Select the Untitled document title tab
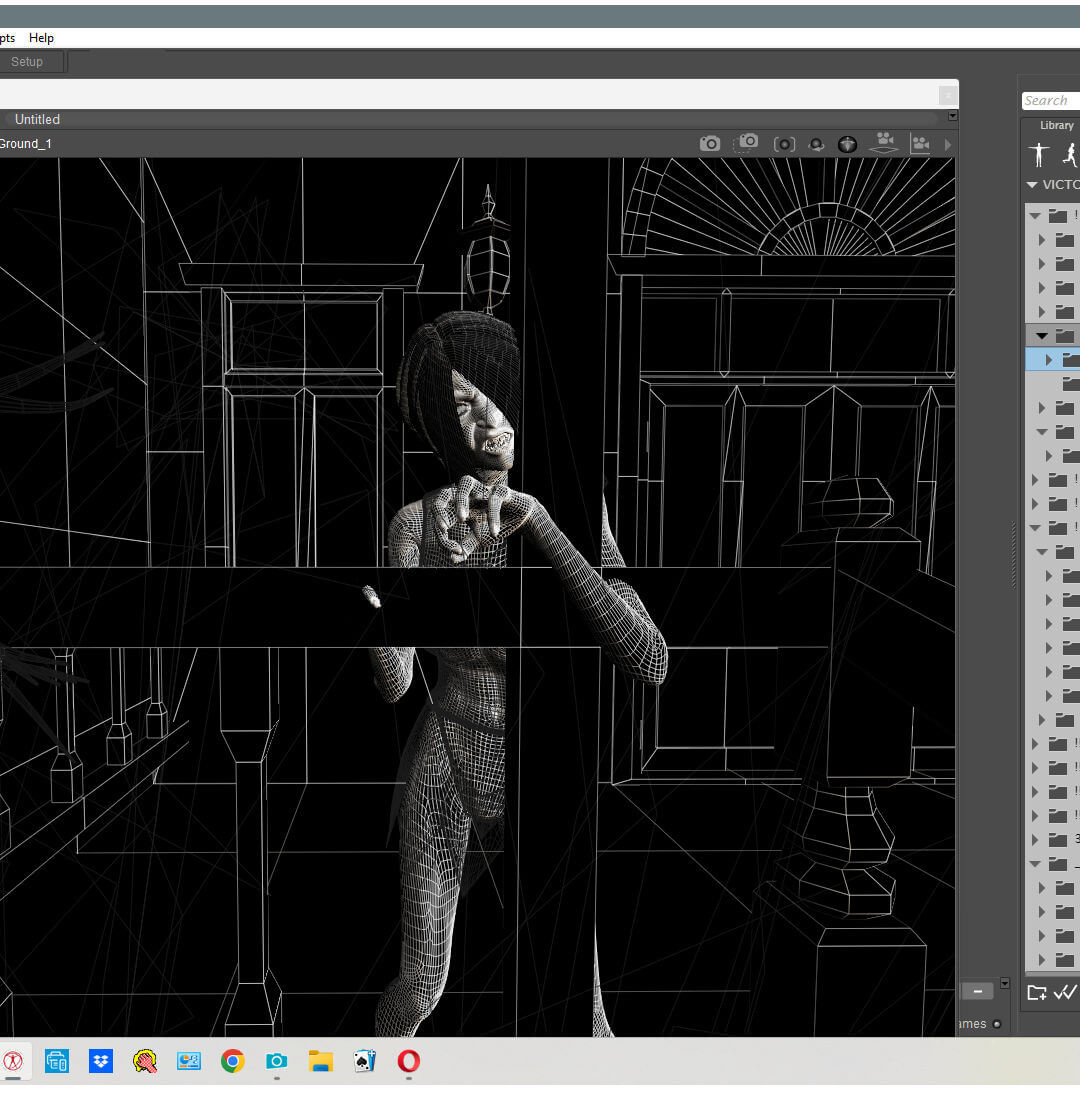 point(38,119)
